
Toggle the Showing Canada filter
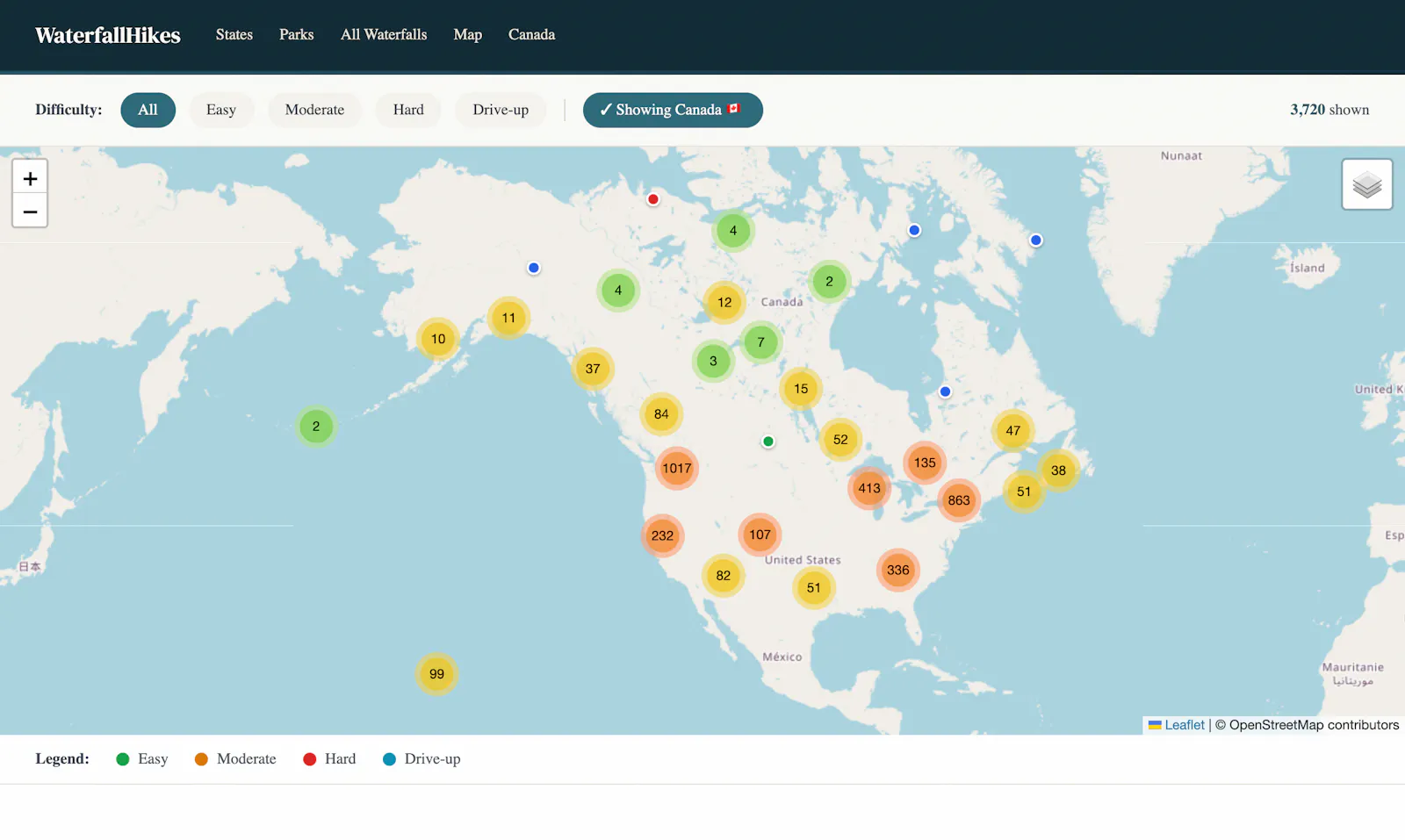(x=673, y=110)
